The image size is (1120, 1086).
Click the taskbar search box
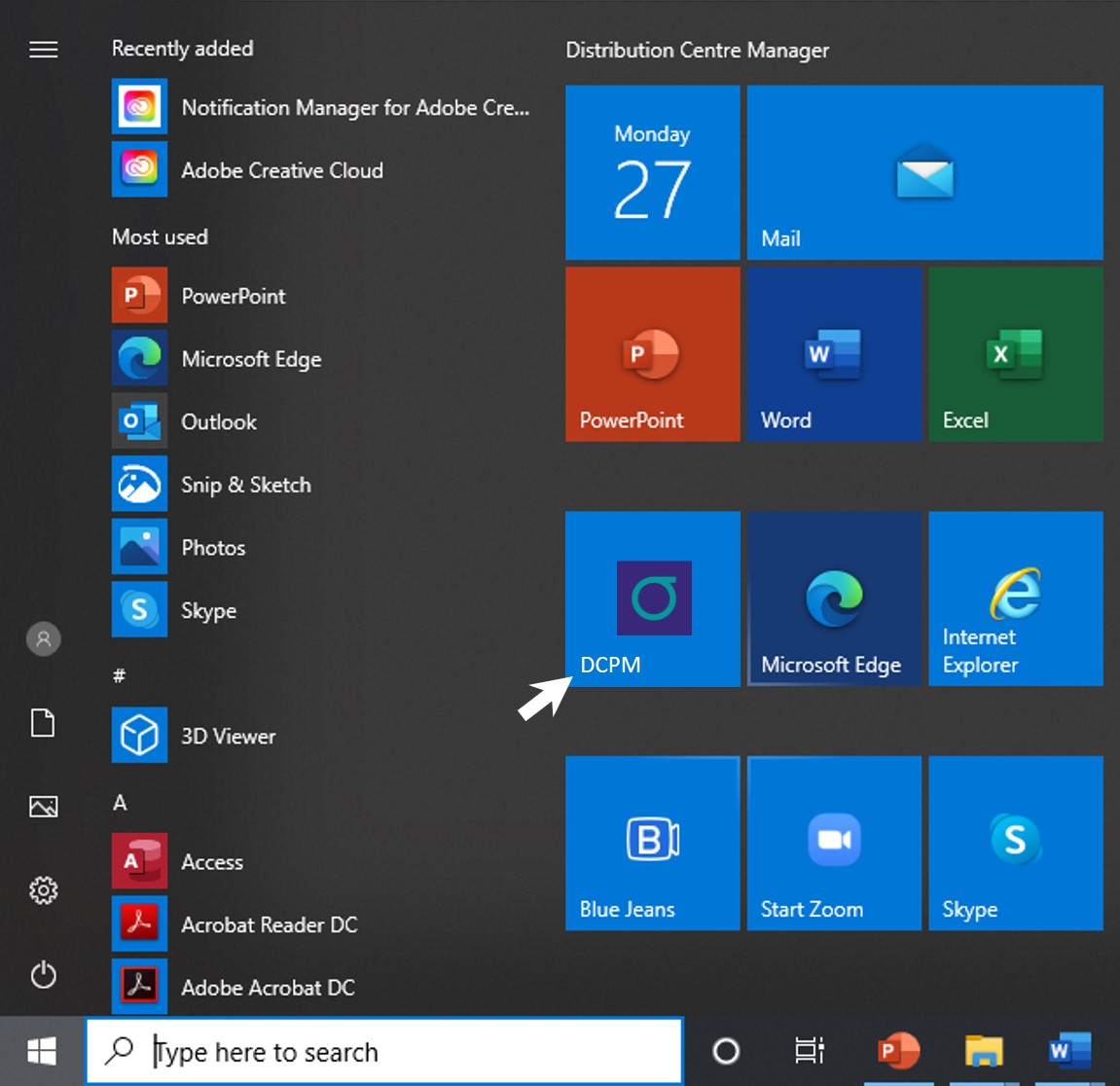point(384,1051)
